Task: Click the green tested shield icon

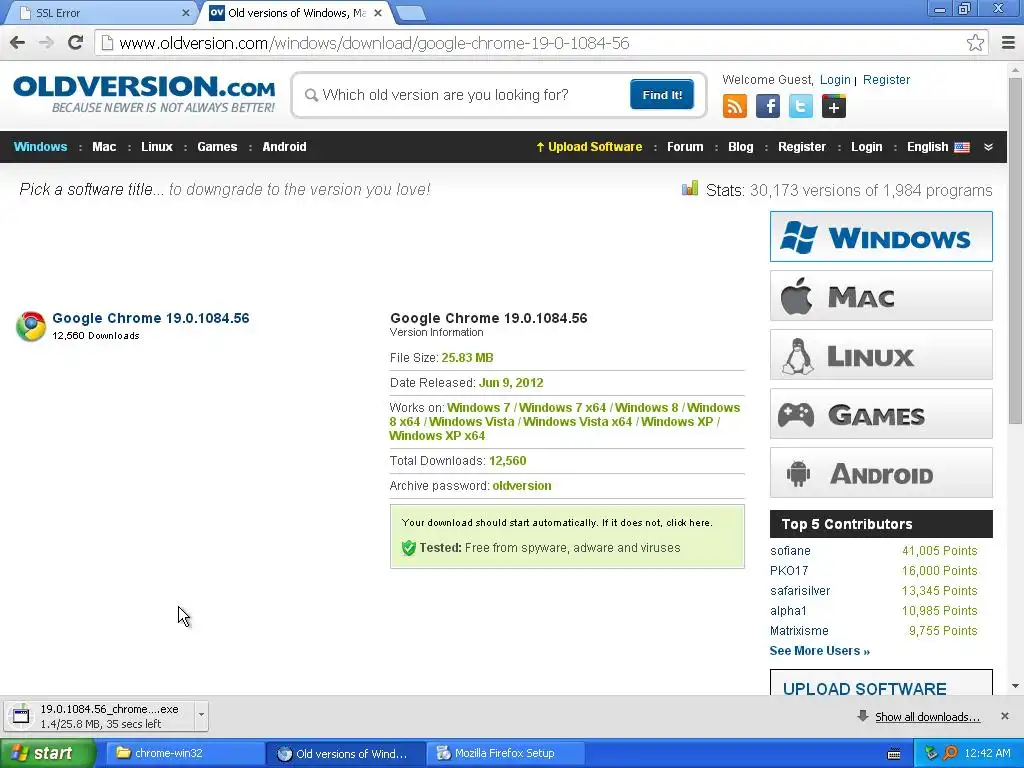Action: [x=409, y=548]
